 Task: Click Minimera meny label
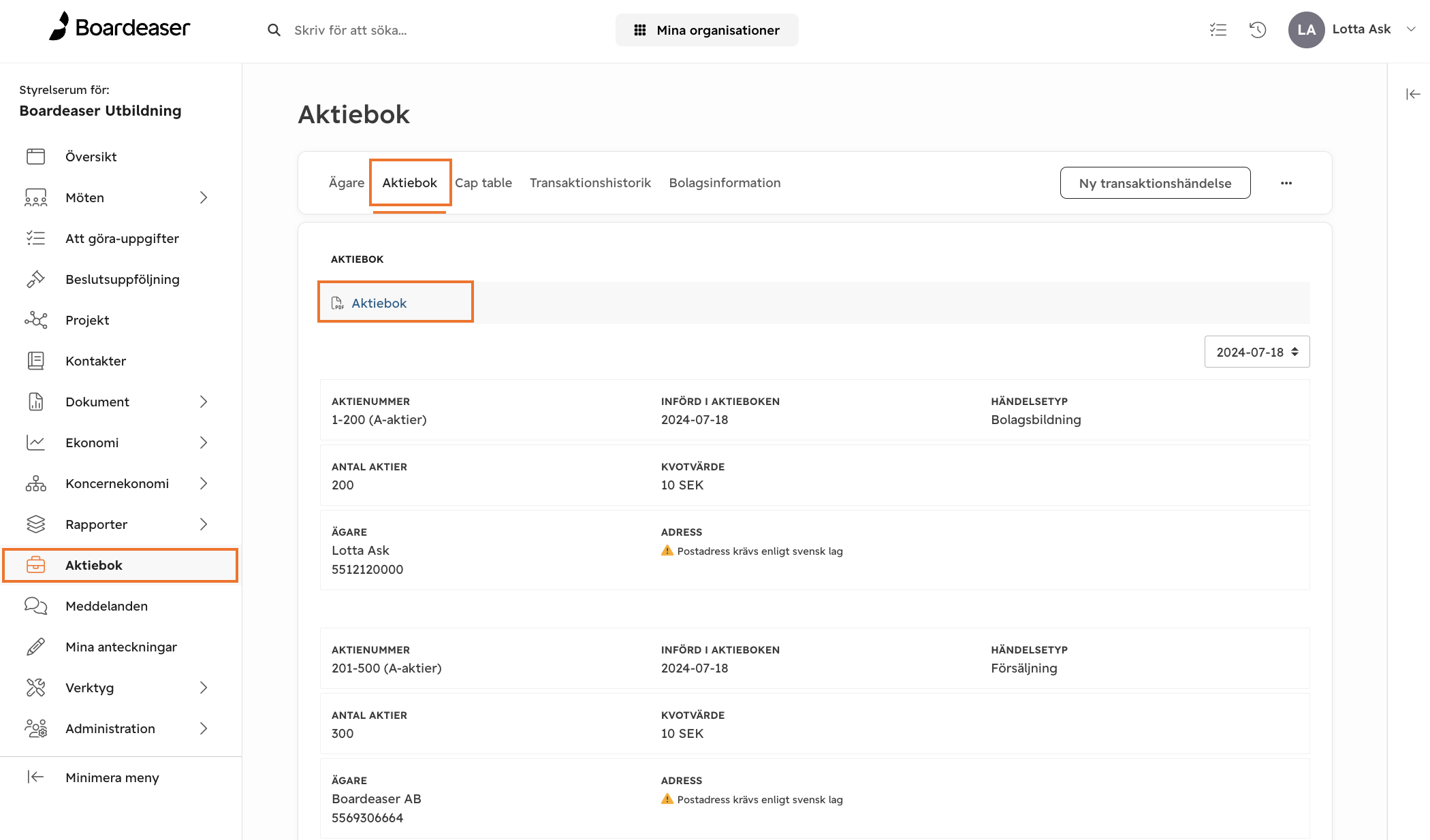(x=112, y=777)
